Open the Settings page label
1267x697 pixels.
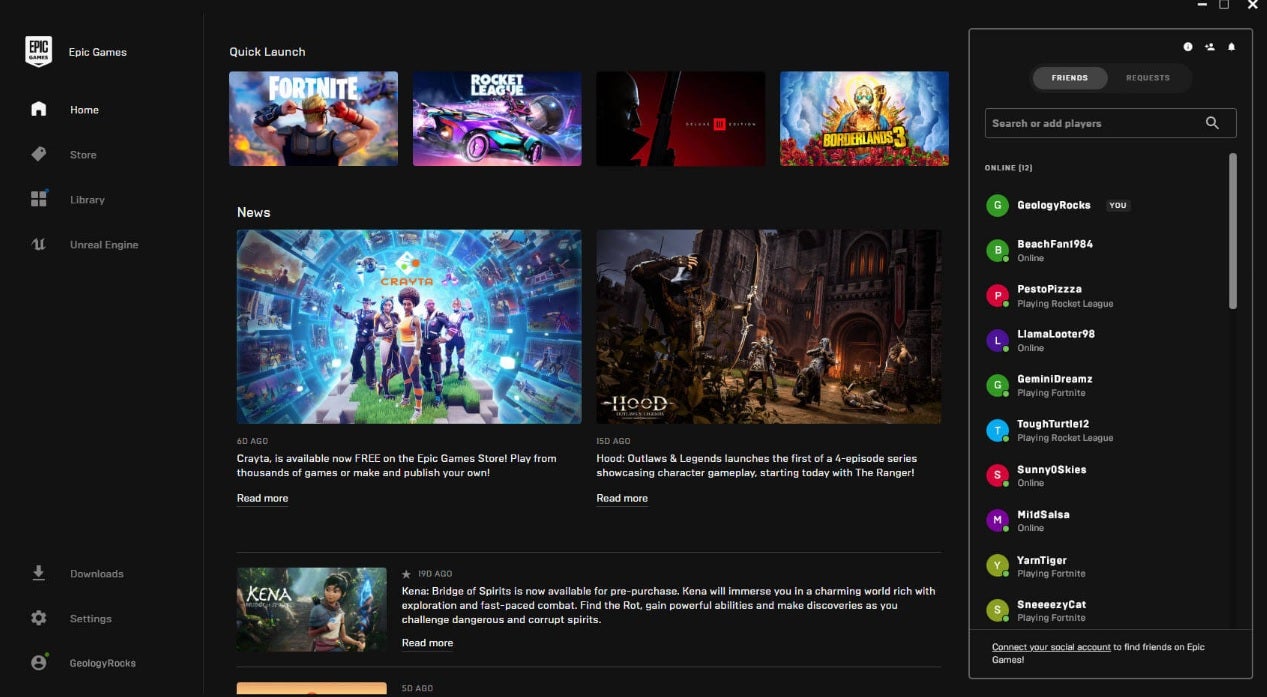tap(91, 619)
